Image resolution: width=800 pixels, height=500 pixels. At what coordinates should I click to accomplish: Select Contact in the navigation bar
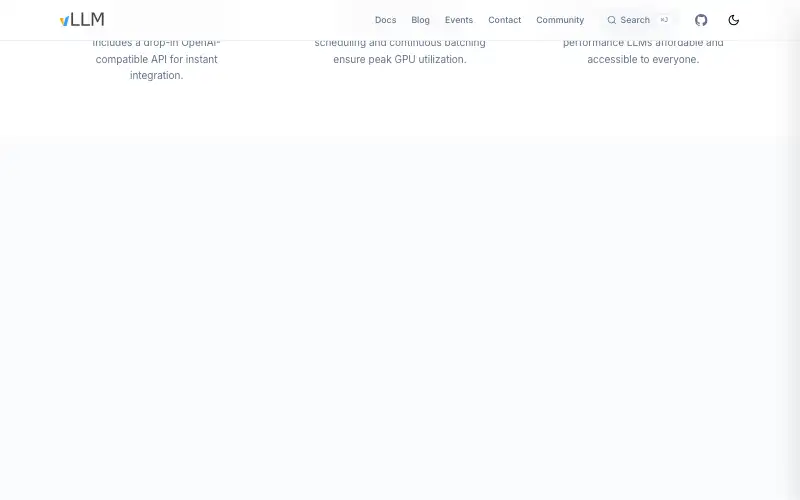[x=505, y=20]
